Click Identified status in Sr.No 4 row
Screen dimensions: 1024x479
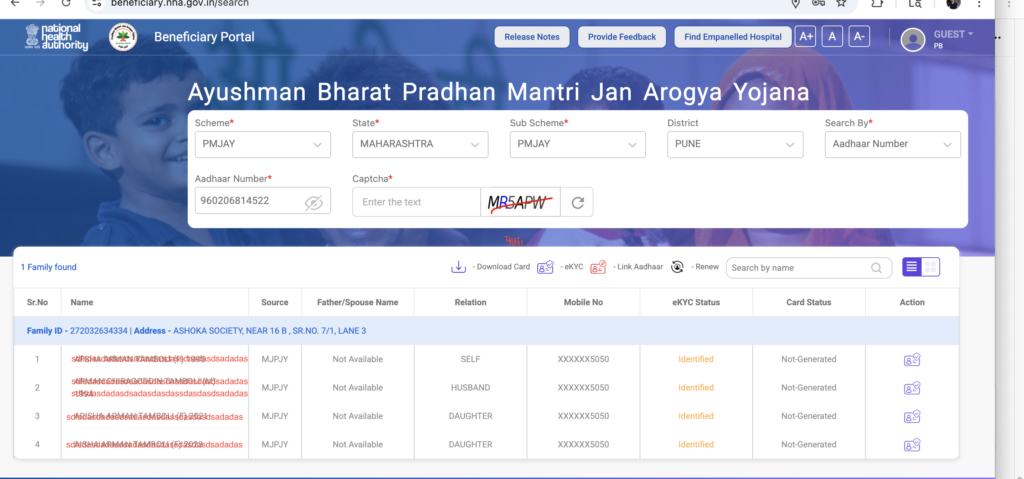(x=696, y=445)
